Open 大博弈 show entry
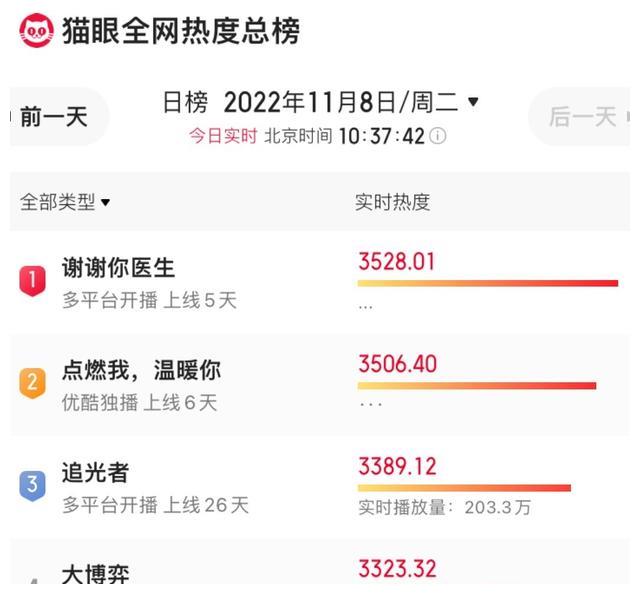This screenshot has height=594, width=640. [96, 574]
